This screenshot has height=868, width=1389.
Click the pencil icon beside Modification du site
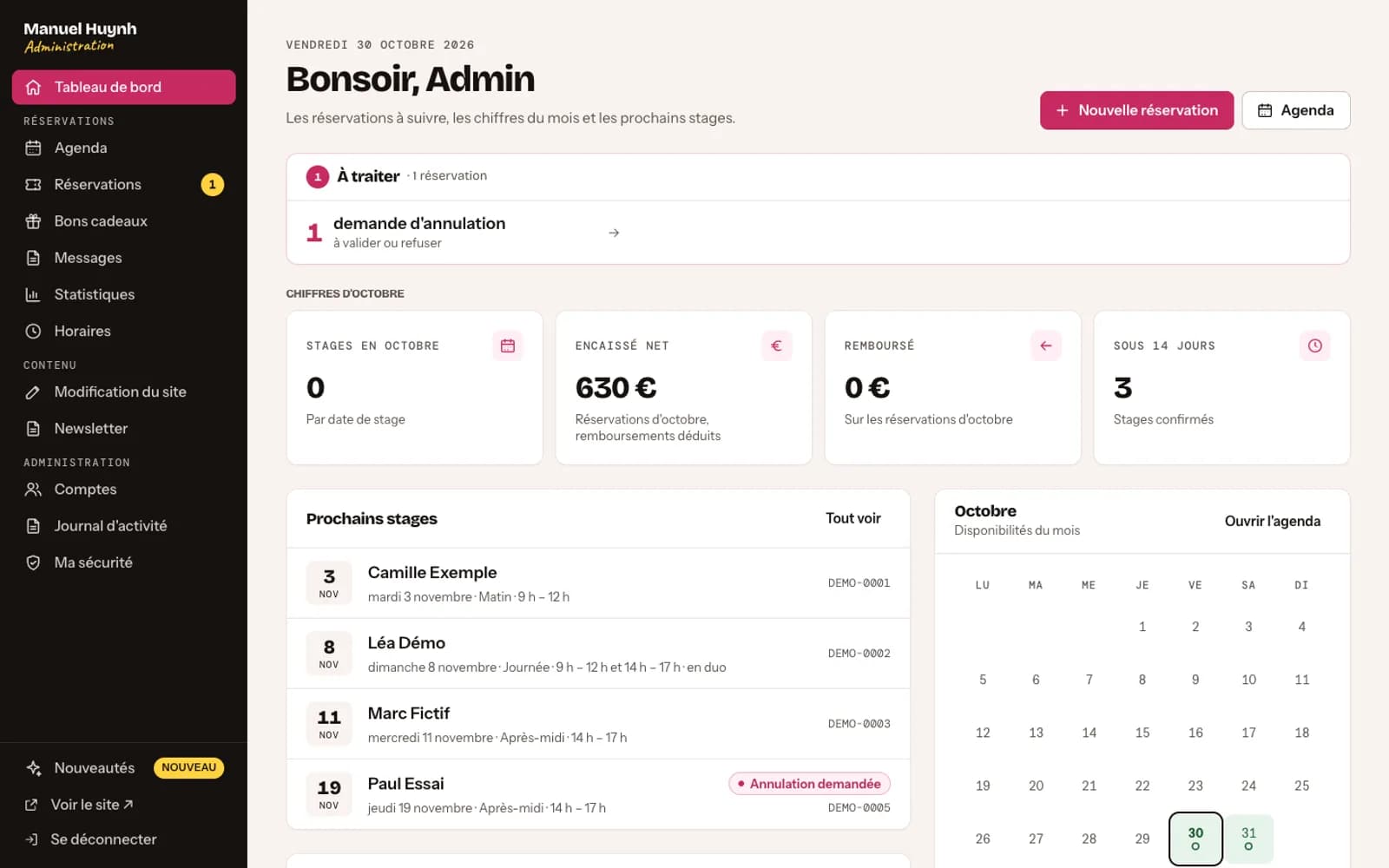(33, 392)
